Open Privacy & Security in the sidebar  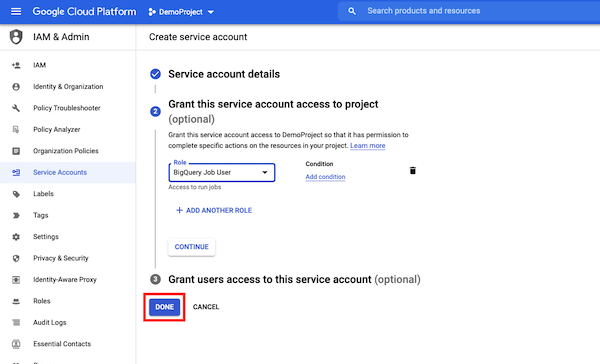pyautogui.click(x=68, y=258)
